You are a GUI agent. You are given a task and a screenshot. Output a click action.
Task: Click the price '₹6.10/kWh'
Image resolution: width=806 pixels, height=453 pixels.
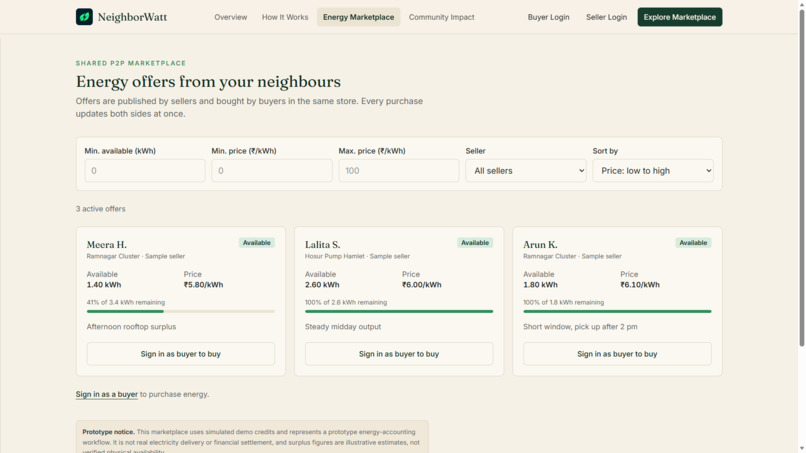coord(640,285)
